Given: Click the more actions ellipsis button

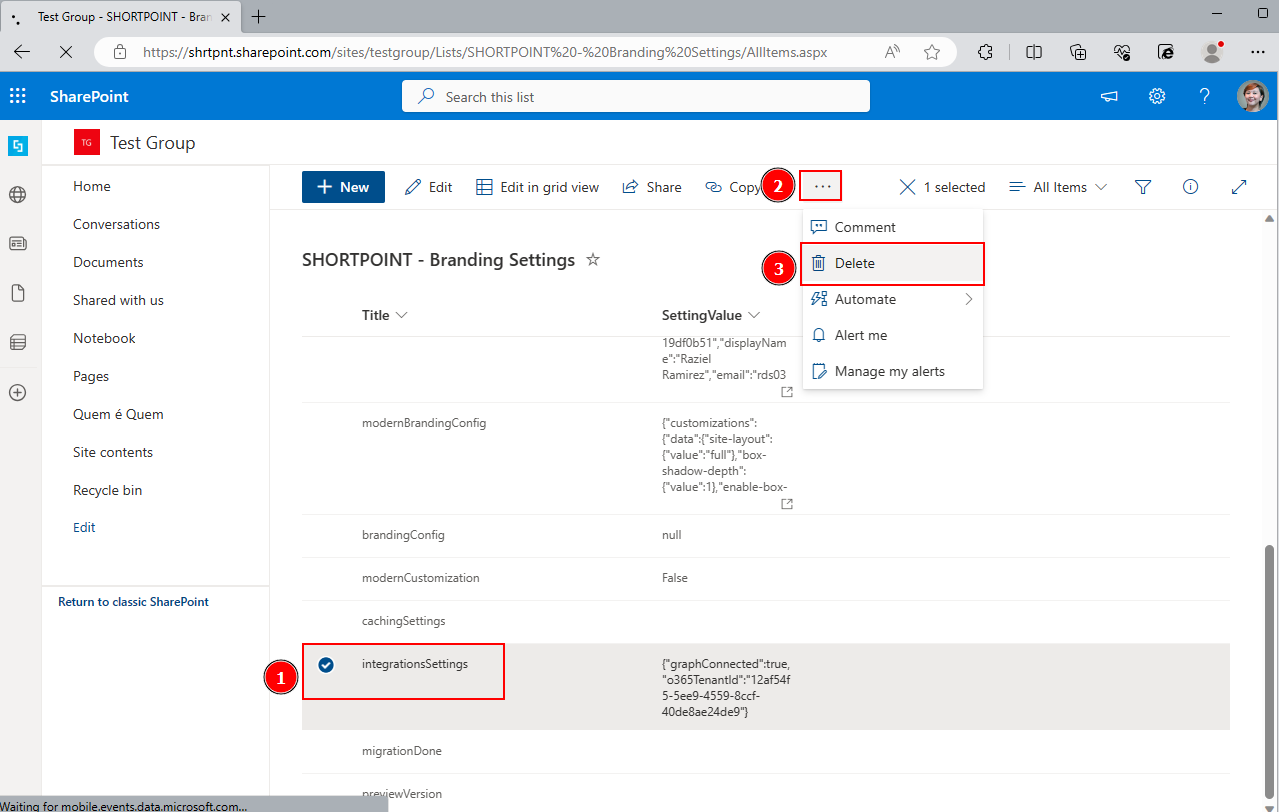Looking at the screenshot, I should pos(823,187).
